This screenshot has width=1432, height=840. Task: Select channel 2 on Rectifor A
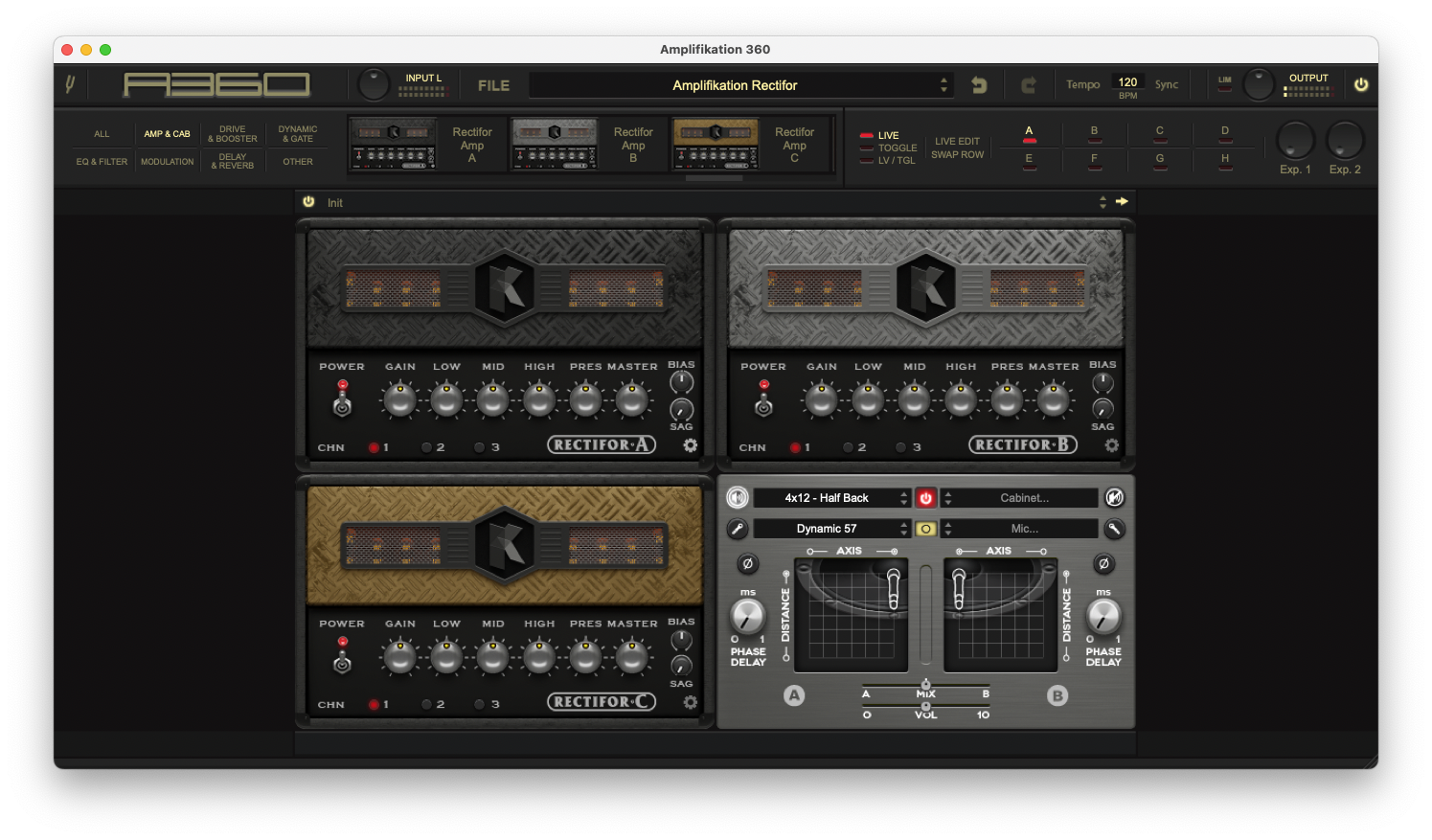[427, 447]
